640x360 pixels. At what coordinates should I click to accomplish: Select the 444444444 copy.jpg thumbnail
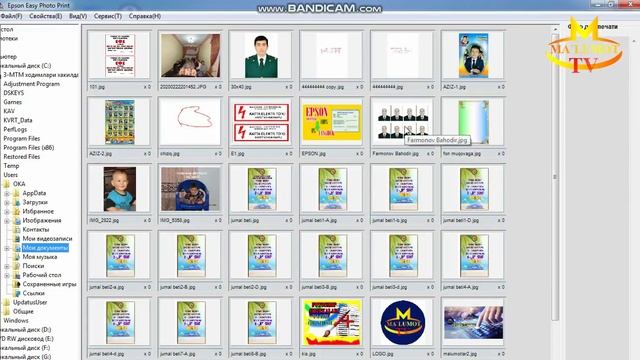tap(332, 56)
